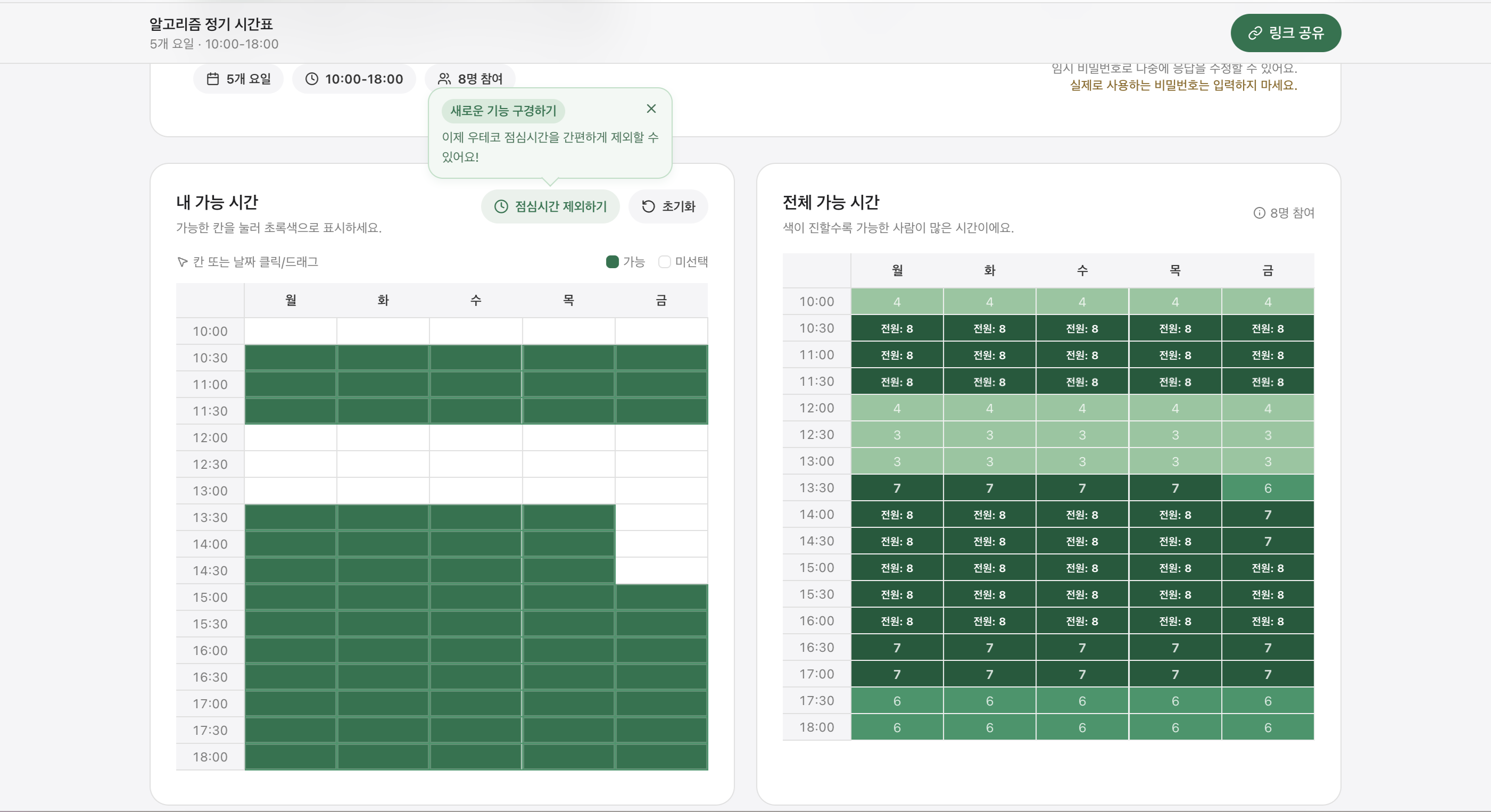This screenshot has width=1491, height=812.
Task: Click the white 미선택 legend swatch
Action: pyautogui.click(x=665, y=262)
